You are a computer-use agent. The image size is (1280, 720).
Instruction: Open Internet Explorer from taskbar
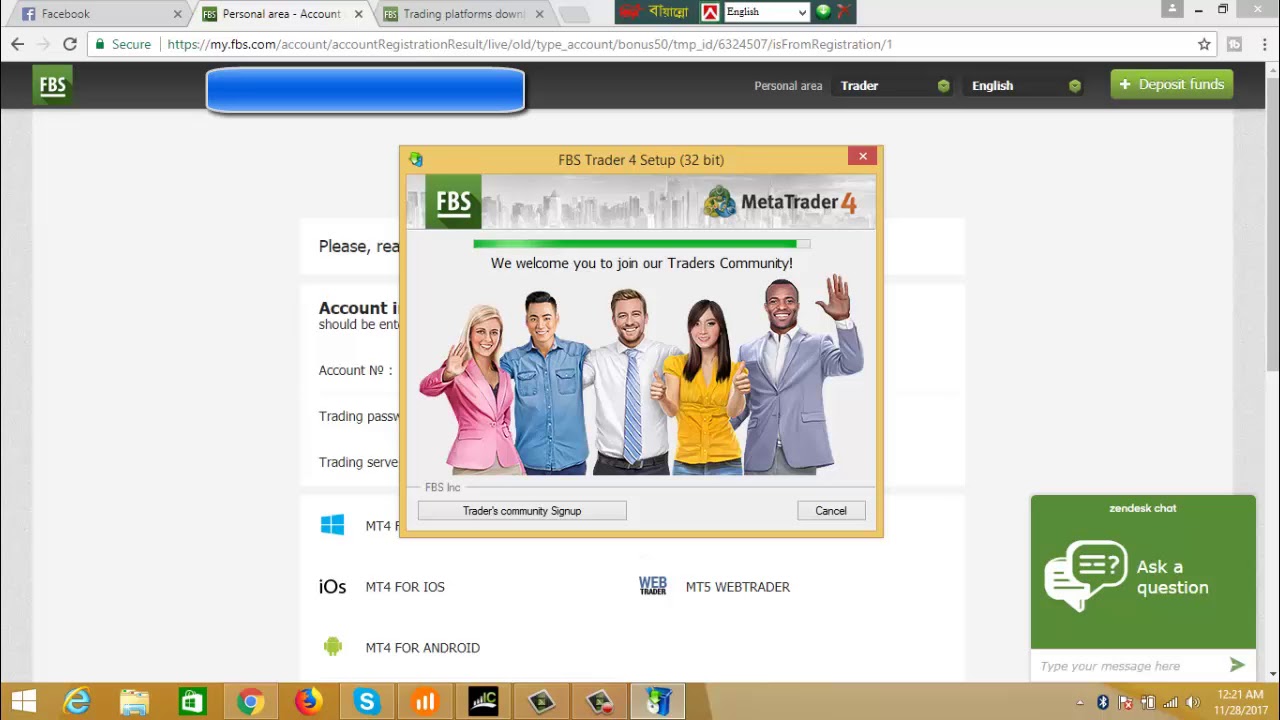(77, 702)
